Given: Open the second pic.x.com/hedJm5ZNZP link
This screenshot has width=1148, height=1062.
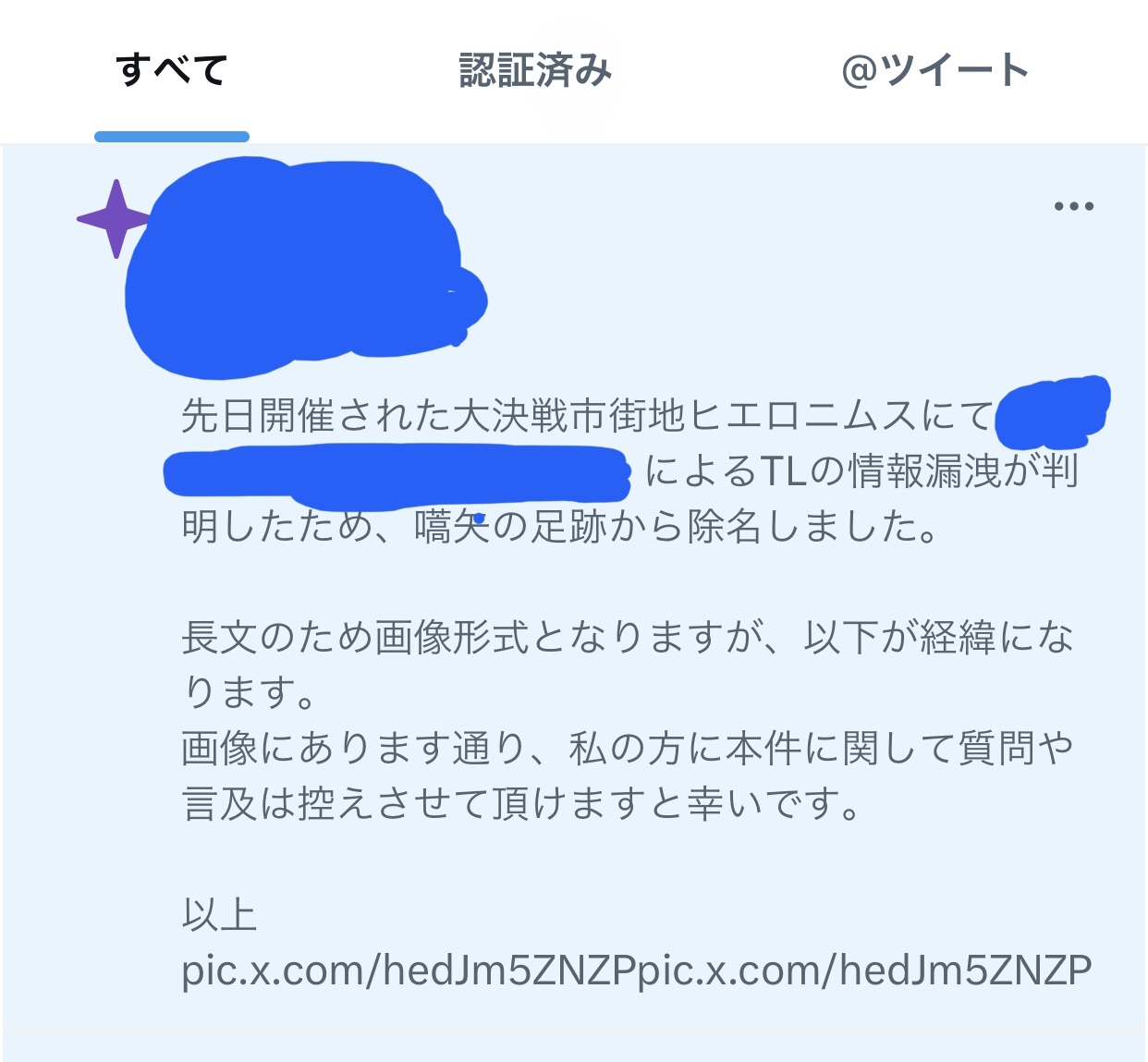Looking at the screenshot, I should [866, 970].
